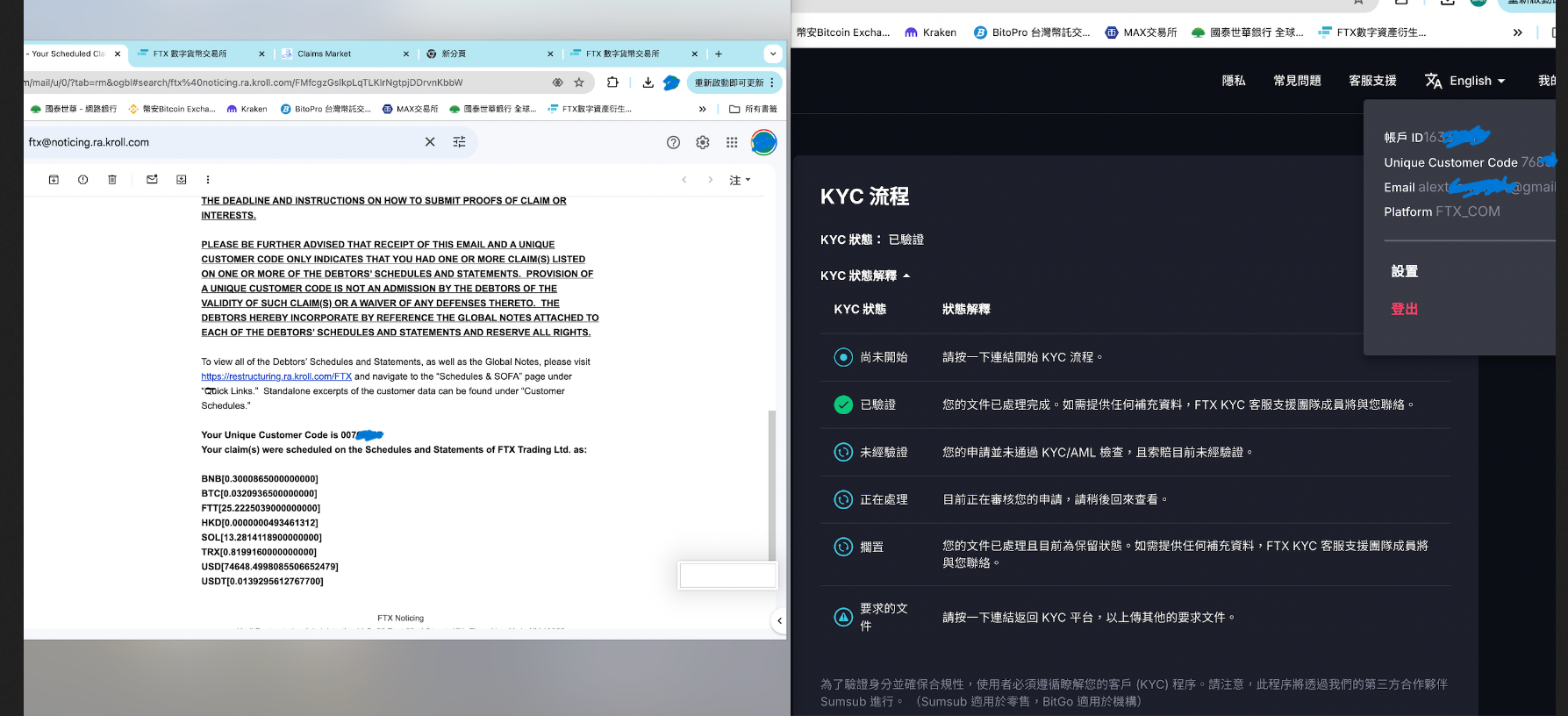Show hidden bookmarks chevron in Gmail window
Viewport: 1568px width, 716px height.
pyautogui.click(x=702, y=109)
